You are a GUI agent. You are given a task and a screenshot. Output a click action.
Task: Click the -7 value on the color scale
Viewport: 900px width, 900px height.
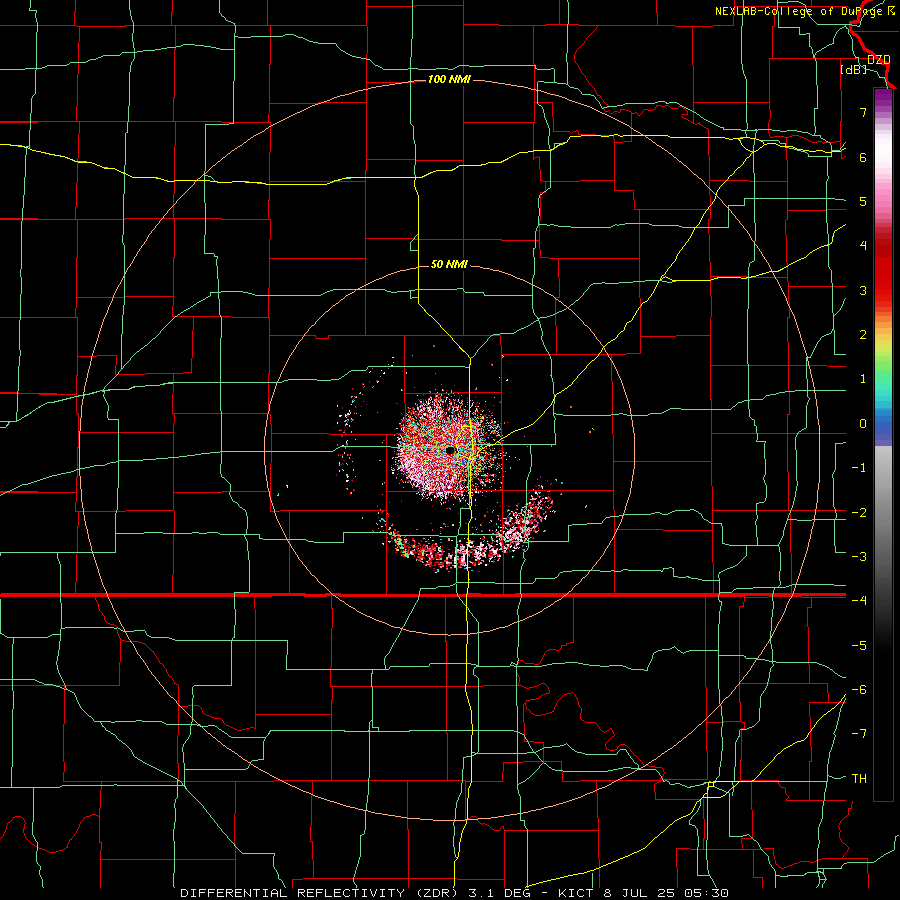[x=859, y=734]
